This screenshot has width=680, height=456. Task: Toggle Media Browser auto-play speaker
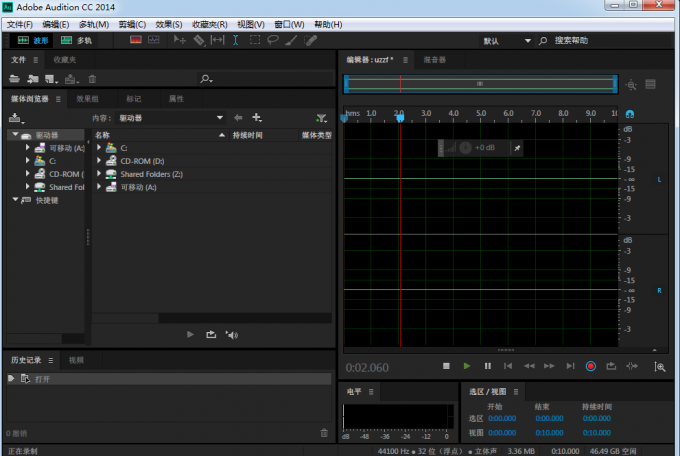[x=232, y=335]
